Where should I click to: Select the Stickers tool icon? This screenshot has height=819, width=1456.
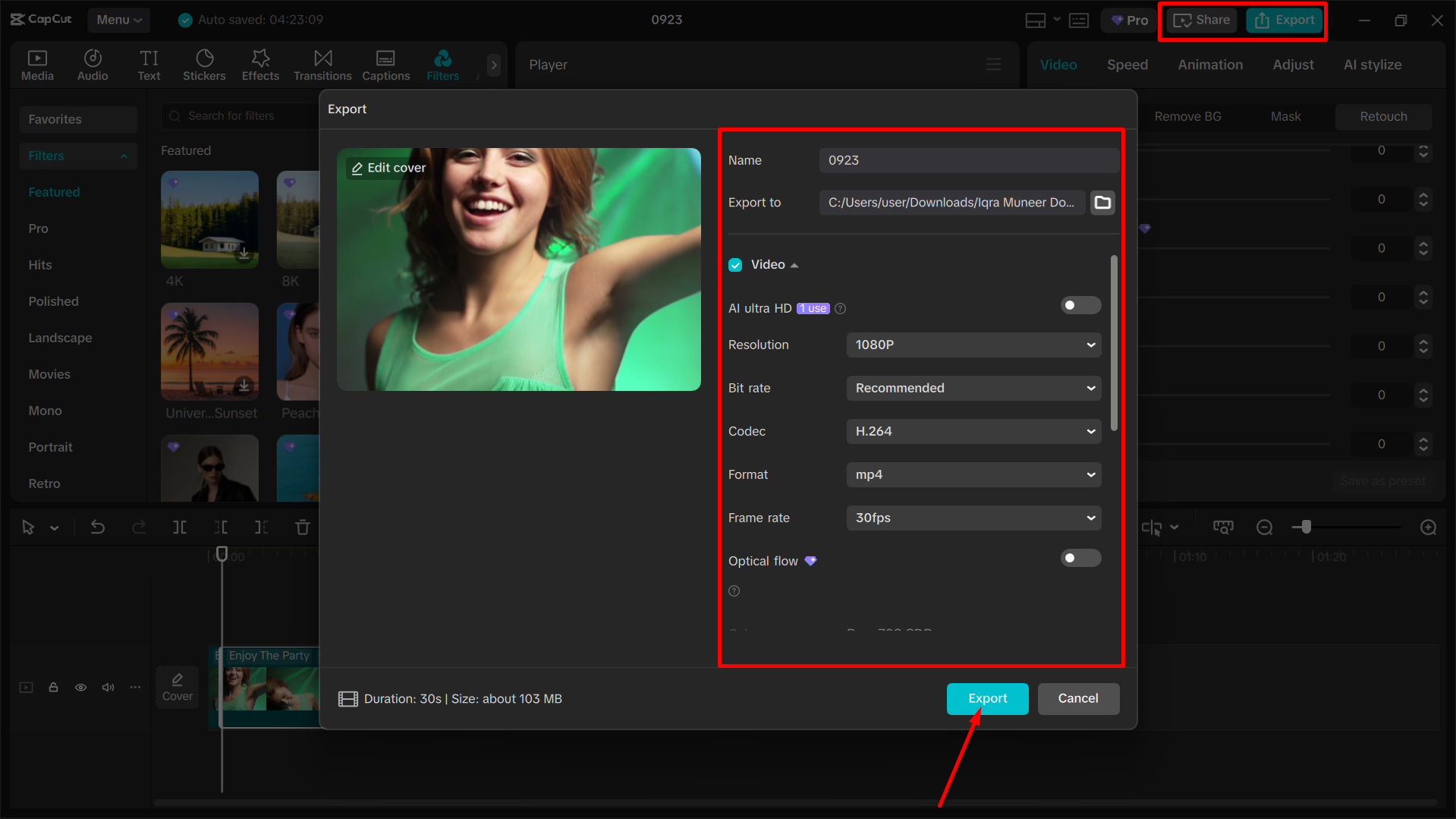click(203, 64)
